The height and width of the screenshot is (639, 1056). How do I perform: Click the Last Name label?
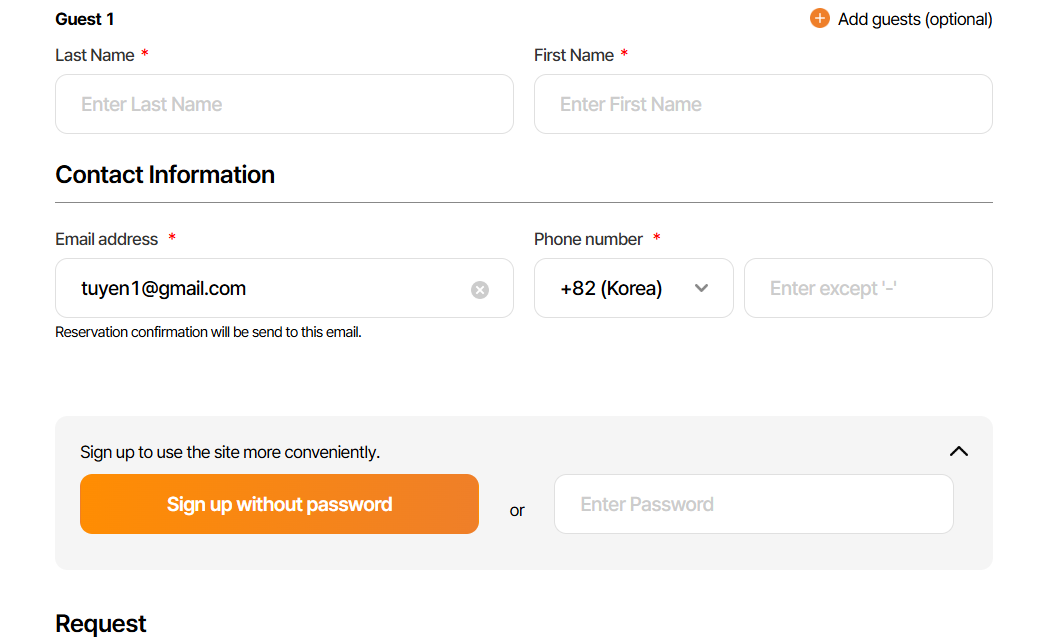tap(95, 55)
